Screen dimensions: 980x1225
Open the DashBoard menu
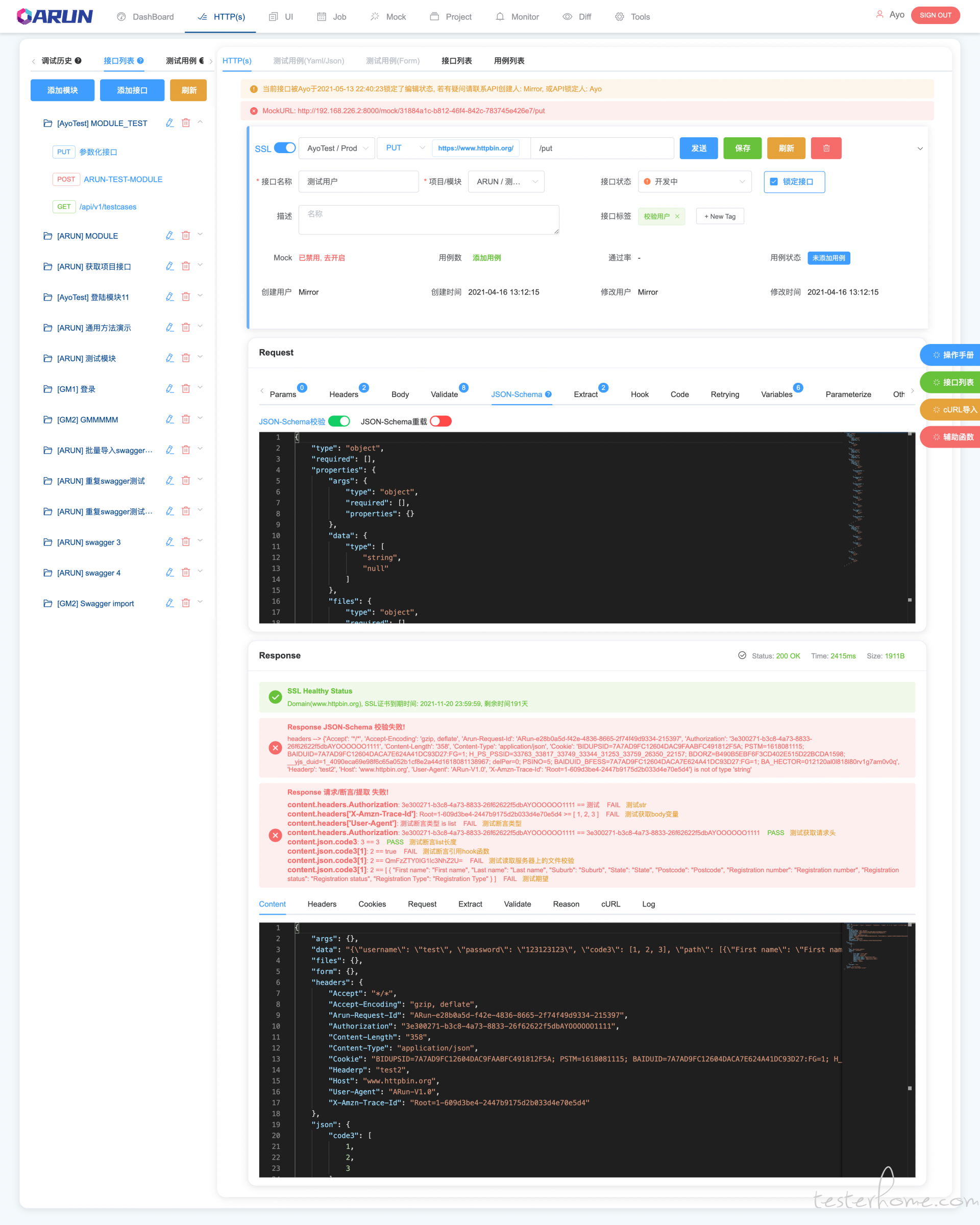[x=145, y=16]
